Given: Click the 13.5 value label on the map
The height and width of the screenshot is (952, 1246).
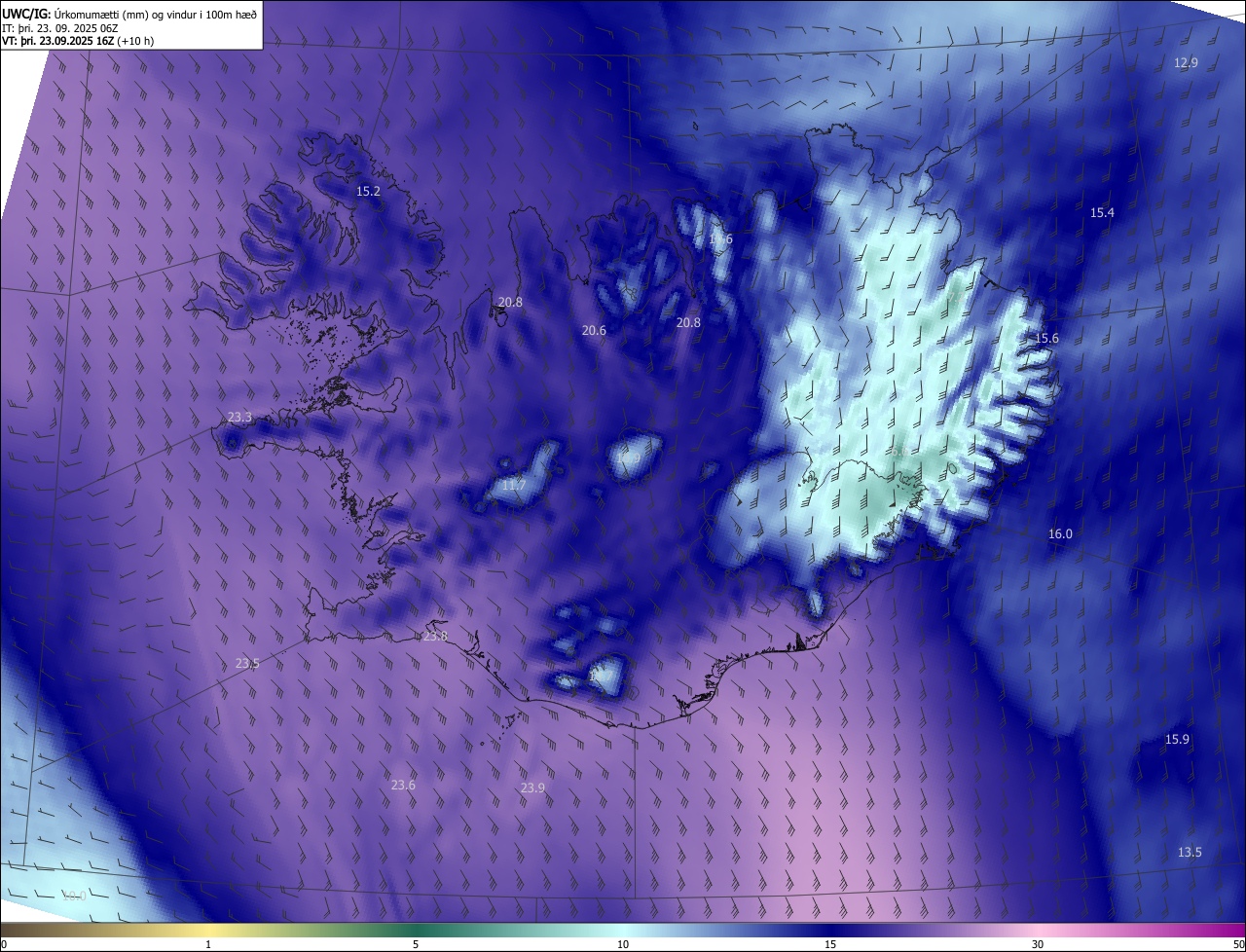Looking at the screenshot, I should point(1190,852).
